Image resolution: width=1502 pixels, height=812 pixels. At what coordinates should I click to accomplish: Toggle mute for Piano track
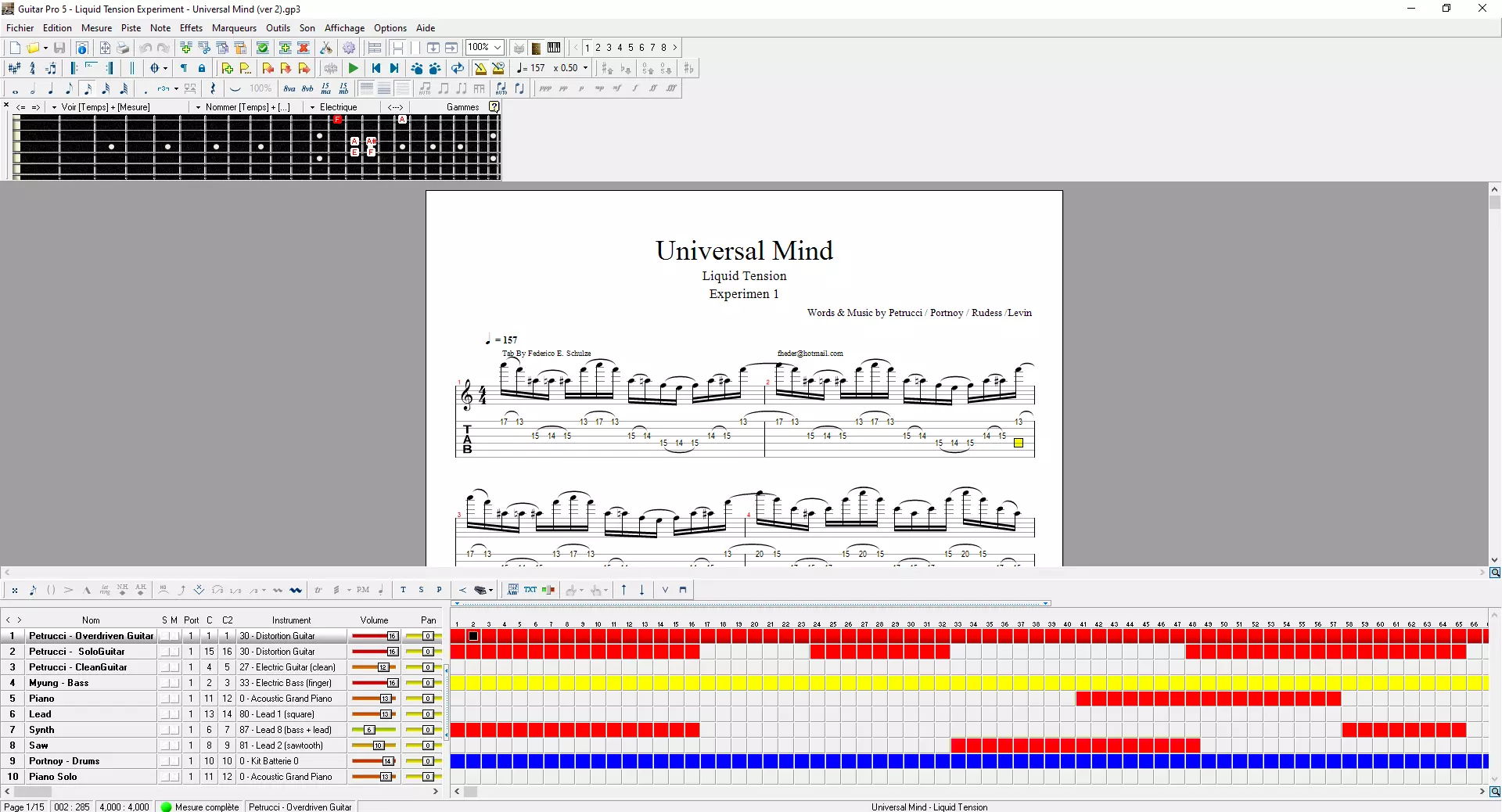(x=174, y=699)
